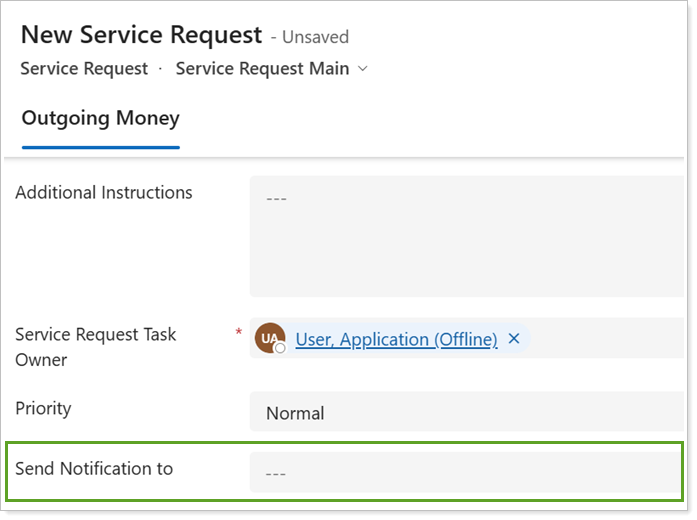Image resolution: width=697 pixels, height=520 pixels.
Task: Switch to the Outgoing Money tab
Action: tap(100, 118)
